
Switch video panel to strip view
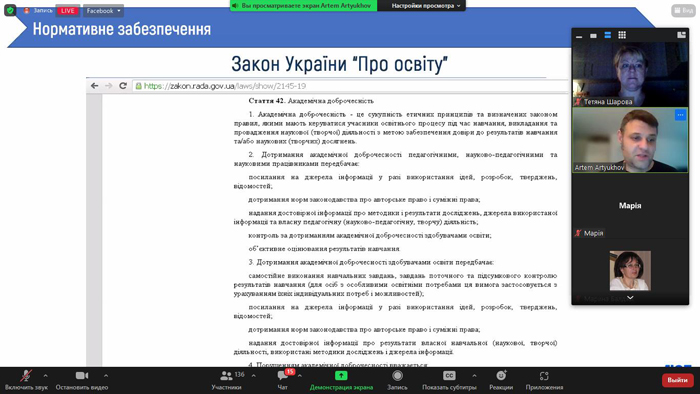coord(608,35)
